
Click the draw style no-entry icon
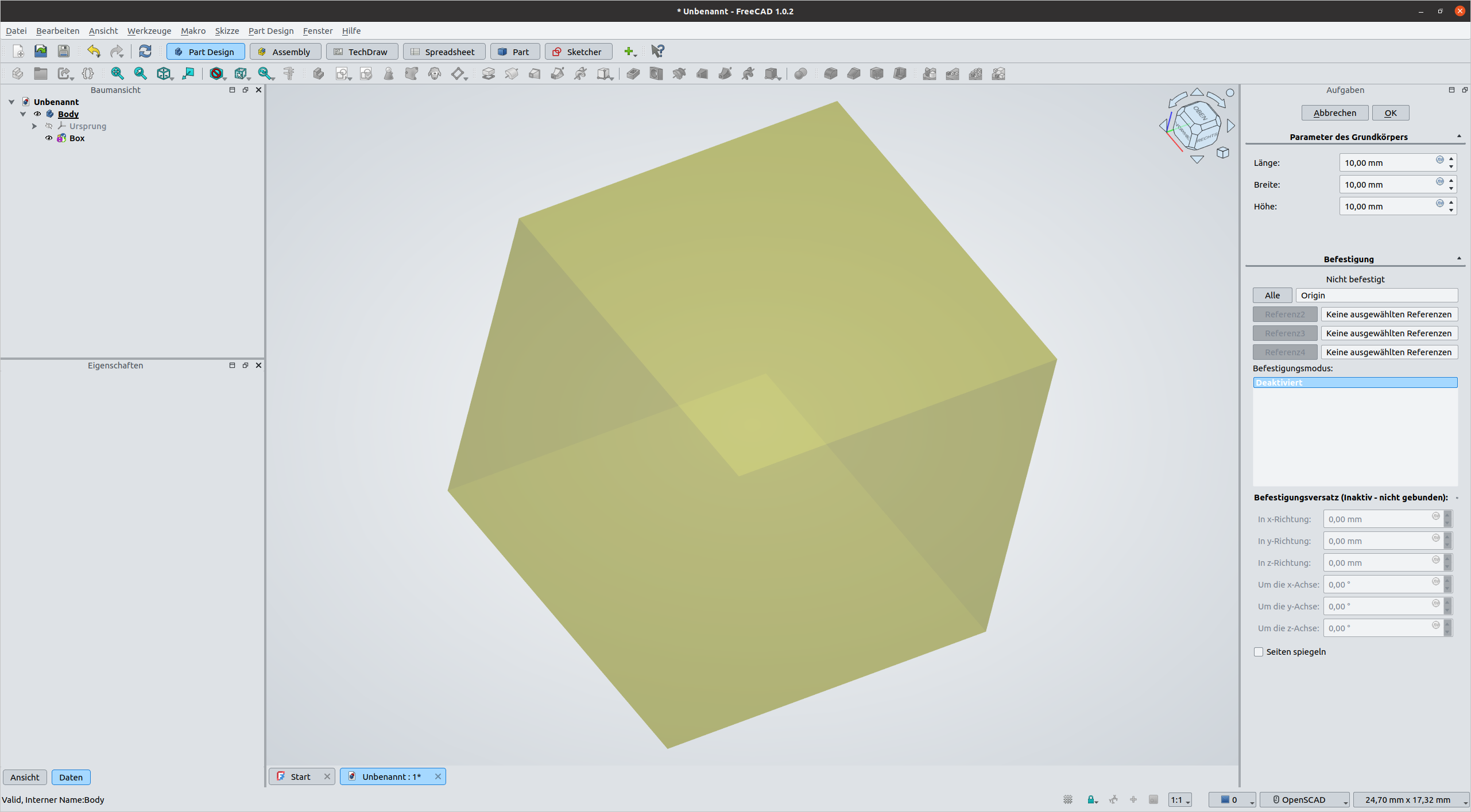coord(216,73)
